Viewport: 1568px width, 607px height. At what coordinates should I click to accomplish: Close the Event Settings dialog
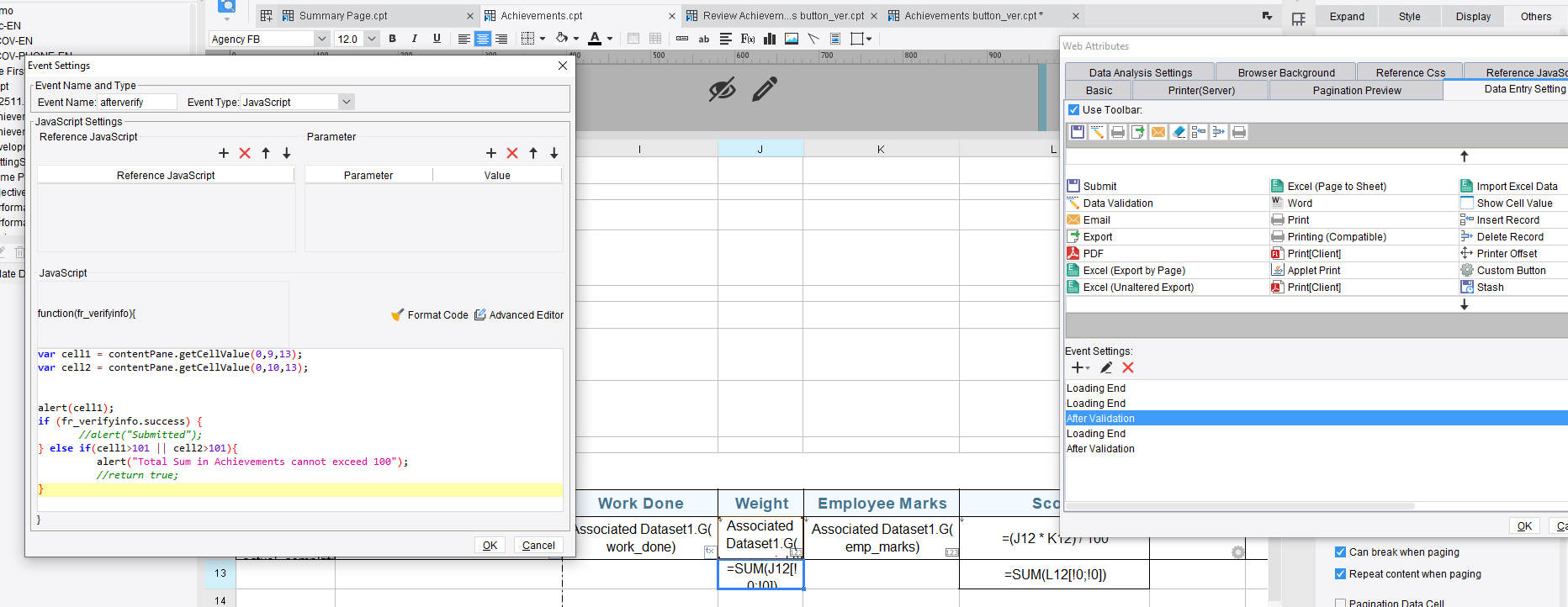[563, 66]
